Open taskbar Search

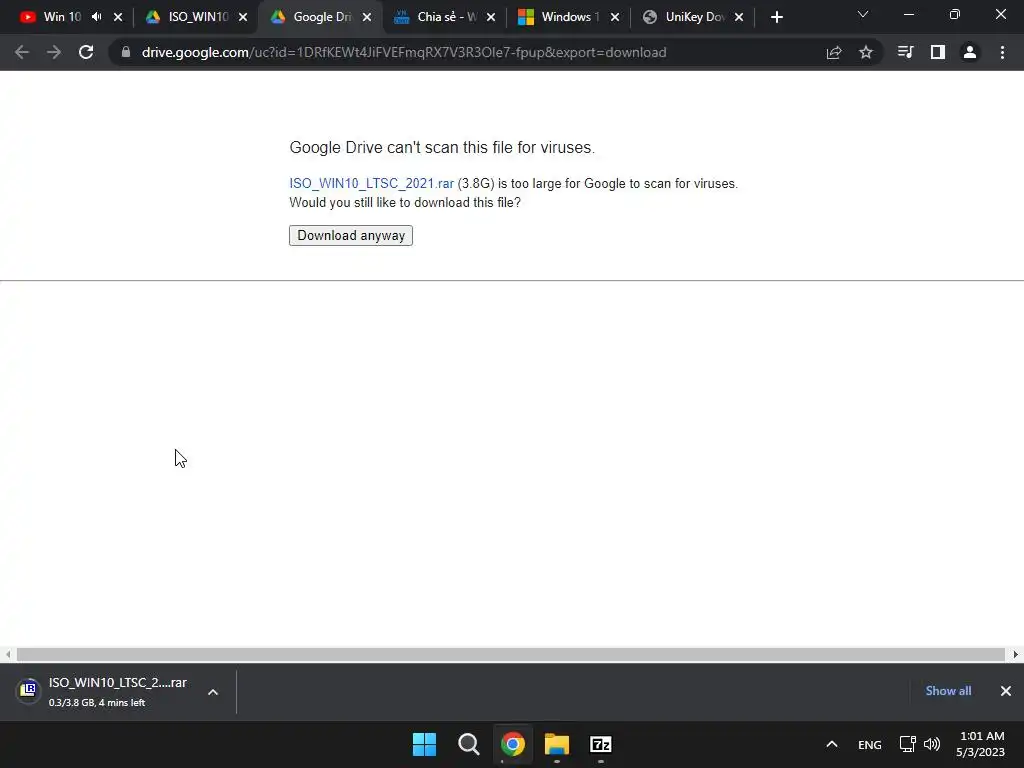[468, 744]
